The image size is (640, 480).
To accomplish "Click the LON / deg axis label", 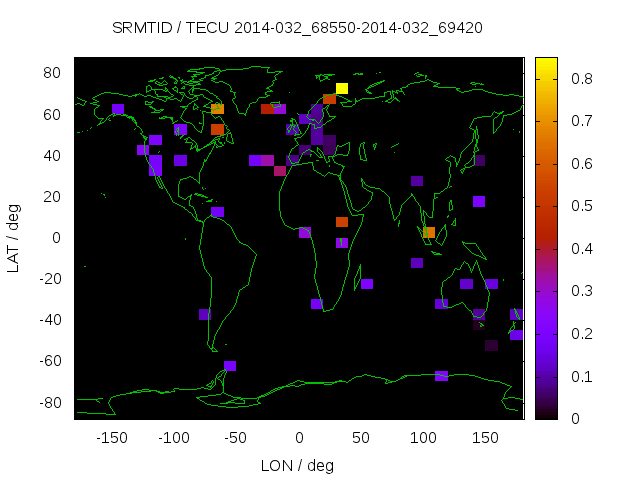I will tap(298, 465).
